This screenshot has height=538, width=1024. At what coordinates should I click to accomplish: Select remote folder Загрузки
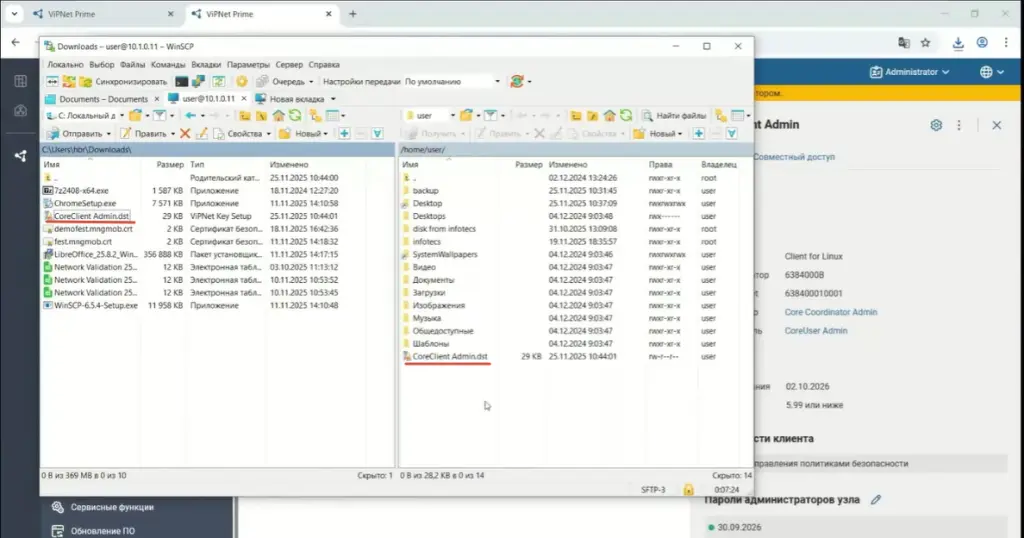point(428,293)
